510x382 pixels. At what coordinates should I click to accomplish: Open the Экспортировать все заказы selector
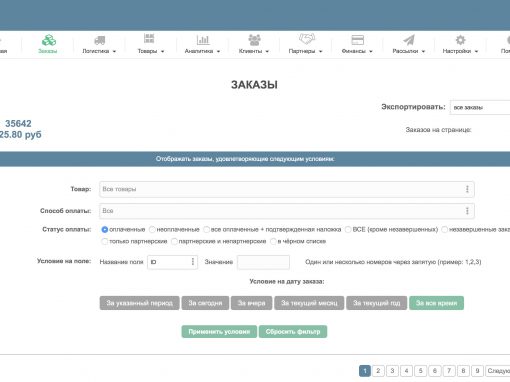point(480,107)
